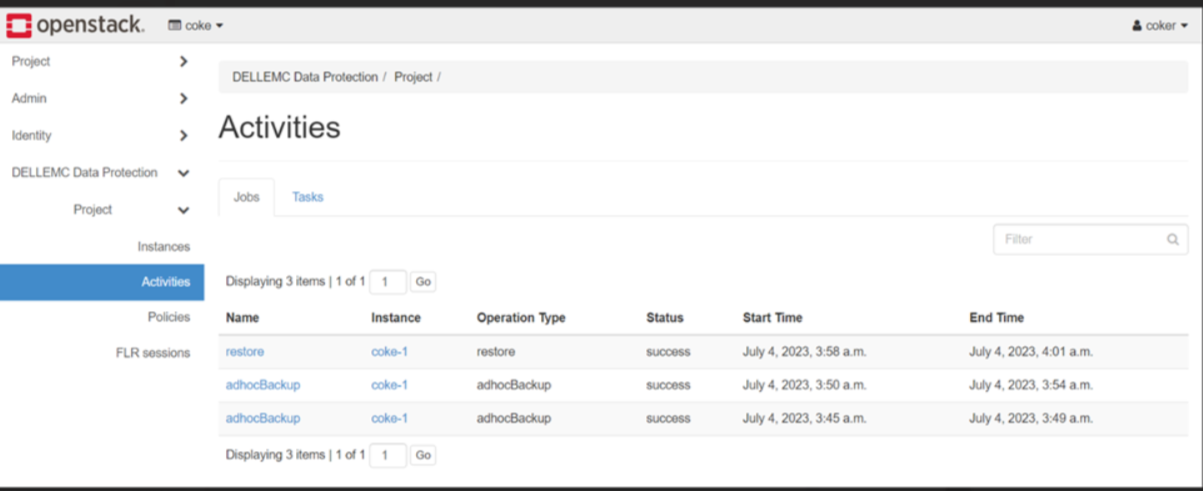Open FLR sessions page

coord(153,352)
